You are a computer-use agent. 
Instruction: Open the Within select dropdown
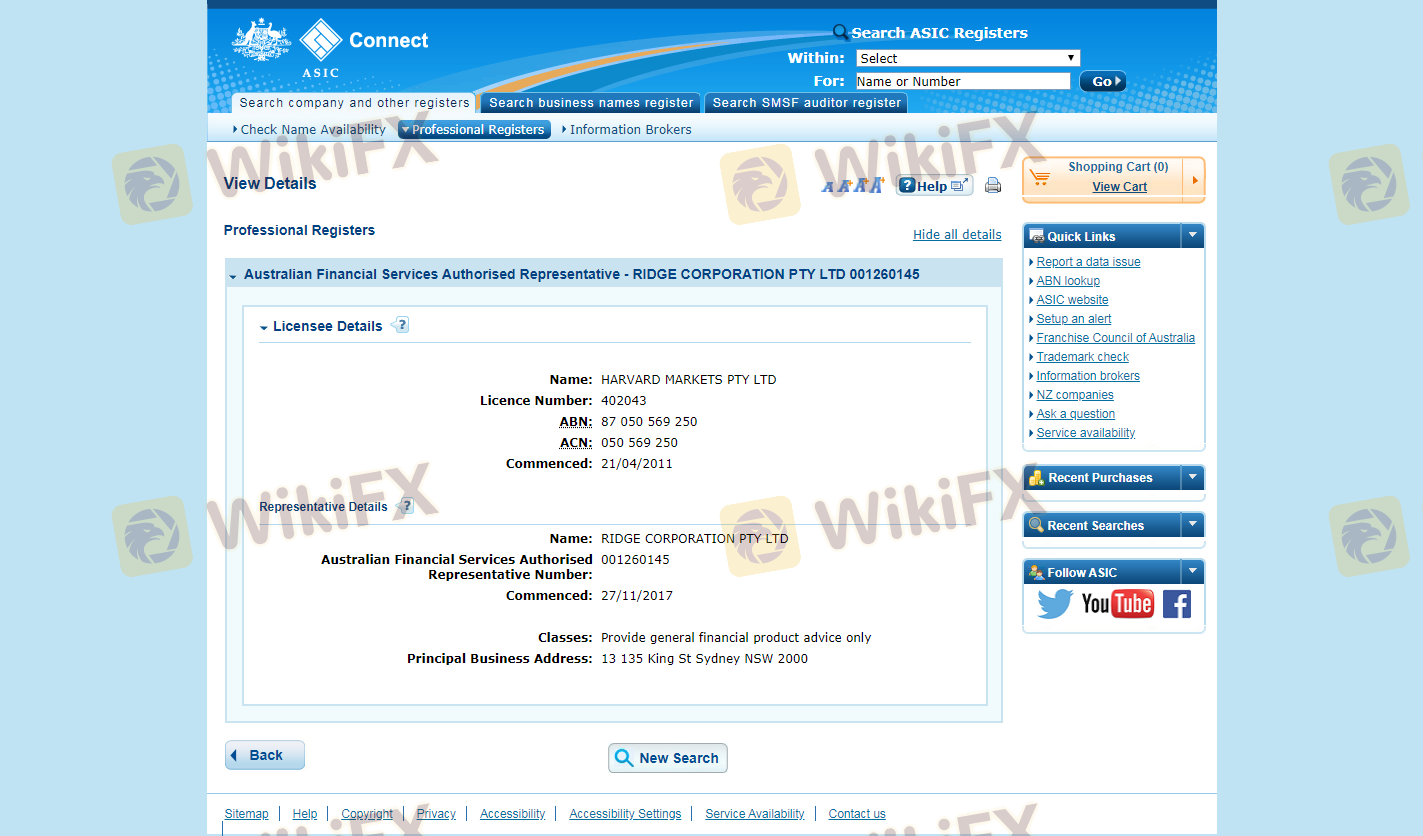[x=967, y=58]
